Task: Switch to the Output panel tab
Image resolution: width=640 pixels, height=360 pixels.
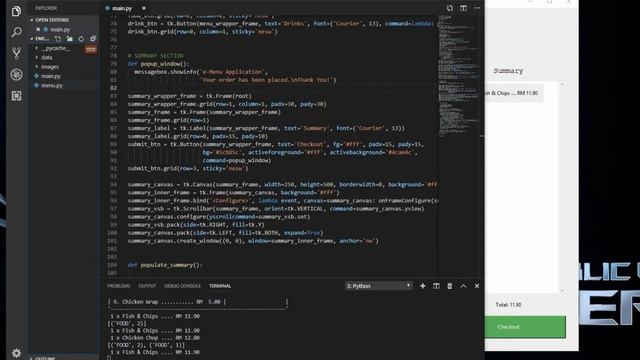Action: 147,286
